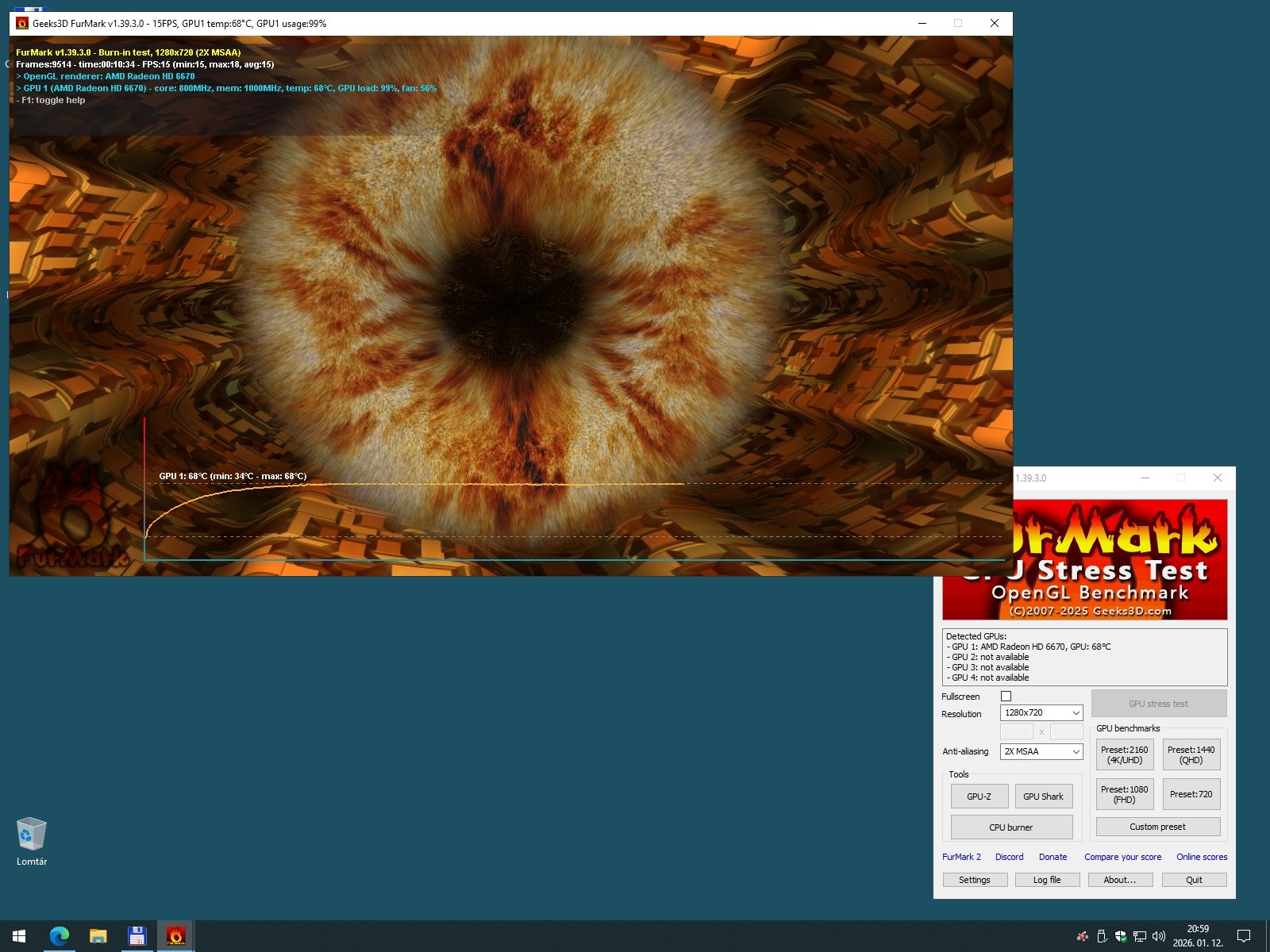Run the Preset:2160 (4K/UHD) benchmark
1270x952 pixels.
(x=1125, y=754)
